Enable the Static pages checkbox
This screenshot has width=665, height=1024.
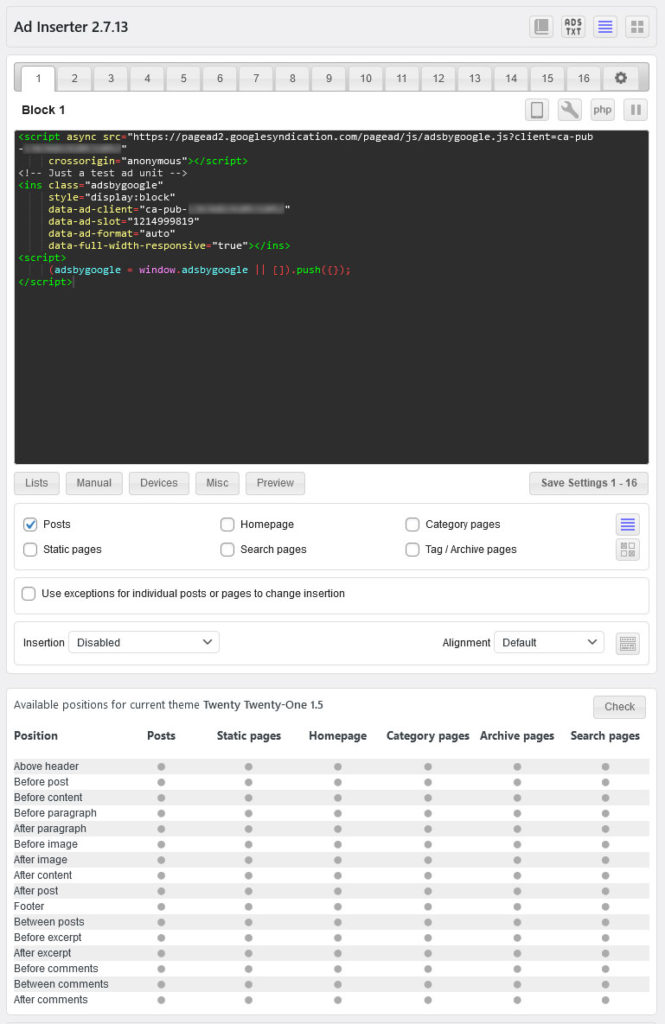coord(30,549)
